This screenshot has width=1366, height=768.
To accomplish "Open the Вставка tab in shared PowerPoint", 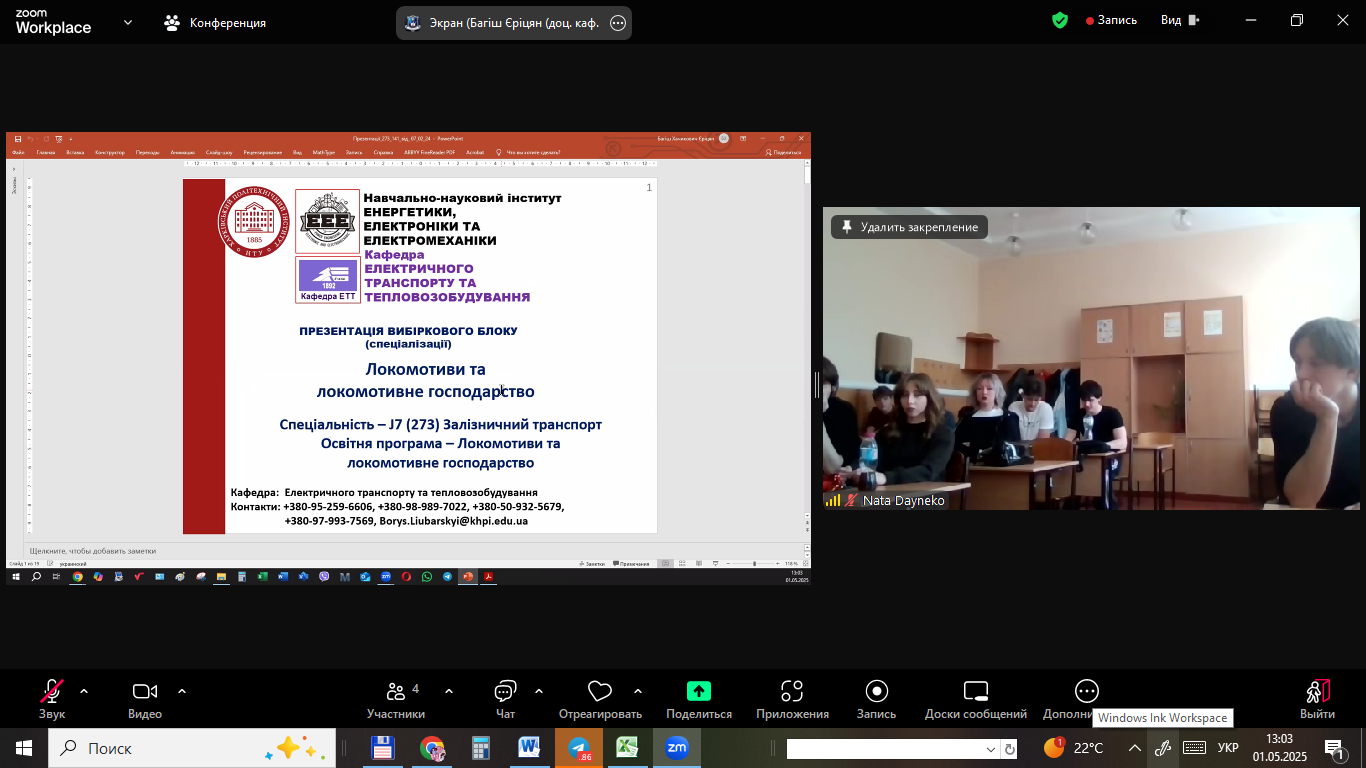I will tap(75, 153).
